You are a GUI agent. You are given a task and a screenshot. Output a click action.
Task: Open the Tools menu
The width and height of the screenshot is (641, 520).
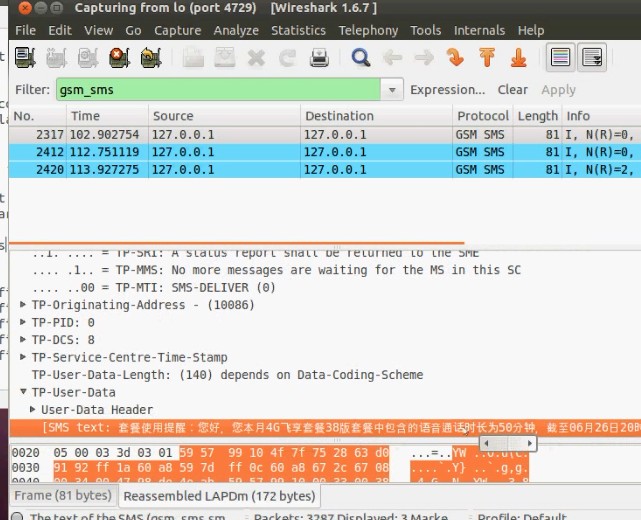coord(426,30)
